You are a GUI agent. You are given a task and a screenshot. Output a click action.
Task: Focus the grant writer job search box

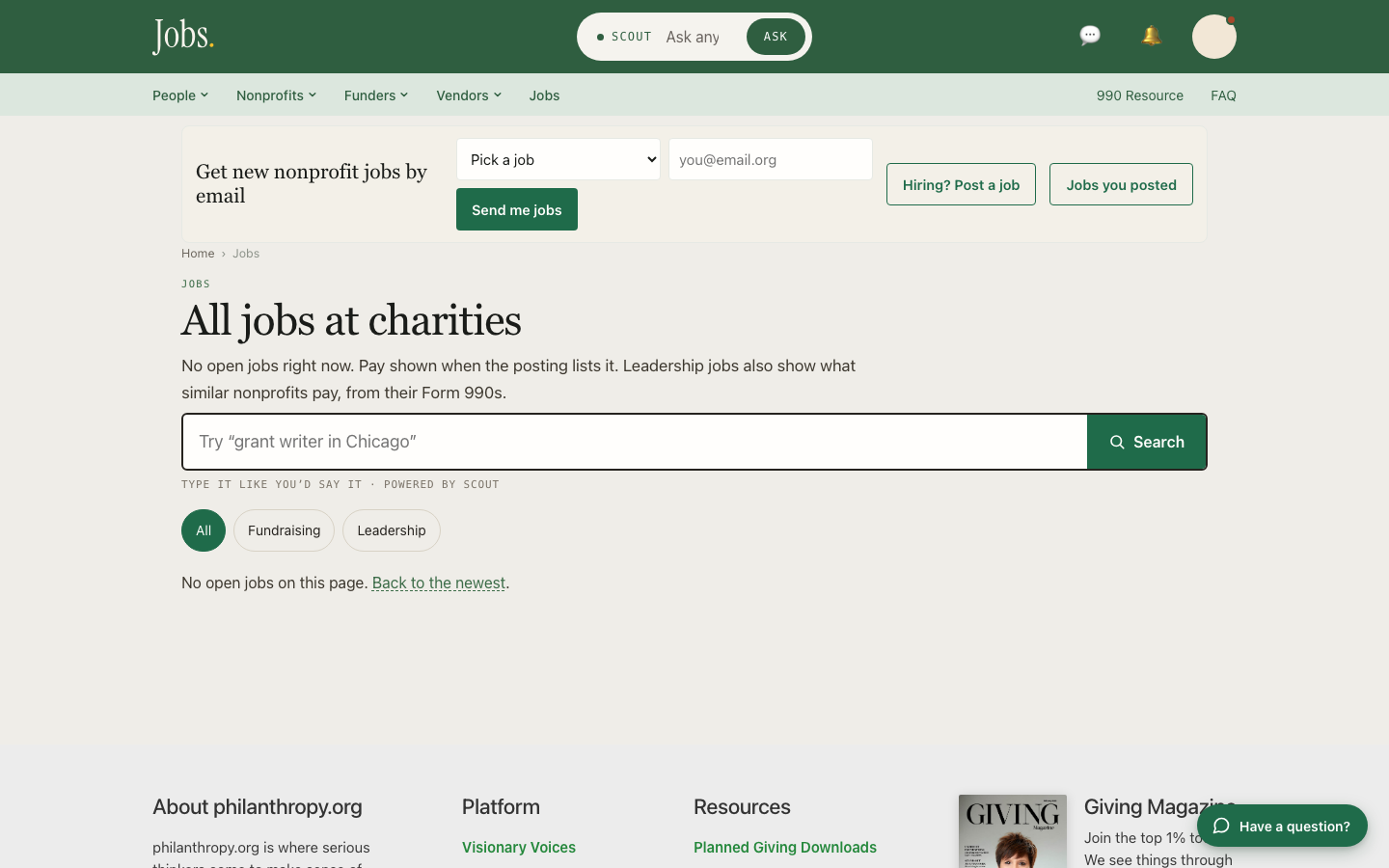coord(635,442)
